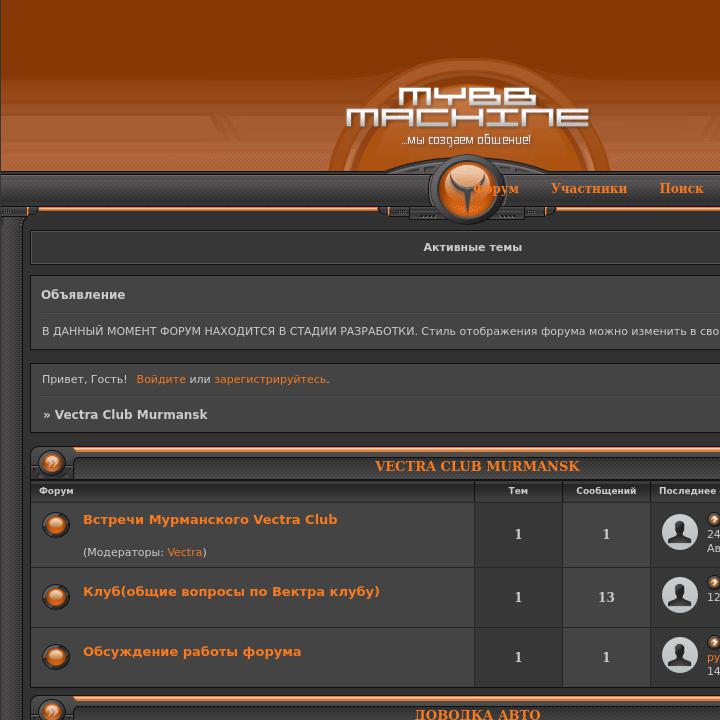This screenshot has width=720, height=720.
Task: Click avatar in Встречи Мурманского Vectra Club row
Action: click(x=680, y=532)
